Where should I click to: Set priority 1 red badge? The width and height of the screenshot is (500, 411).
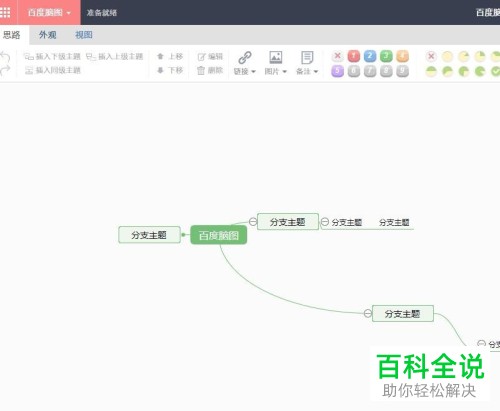[x=354, y=56]
